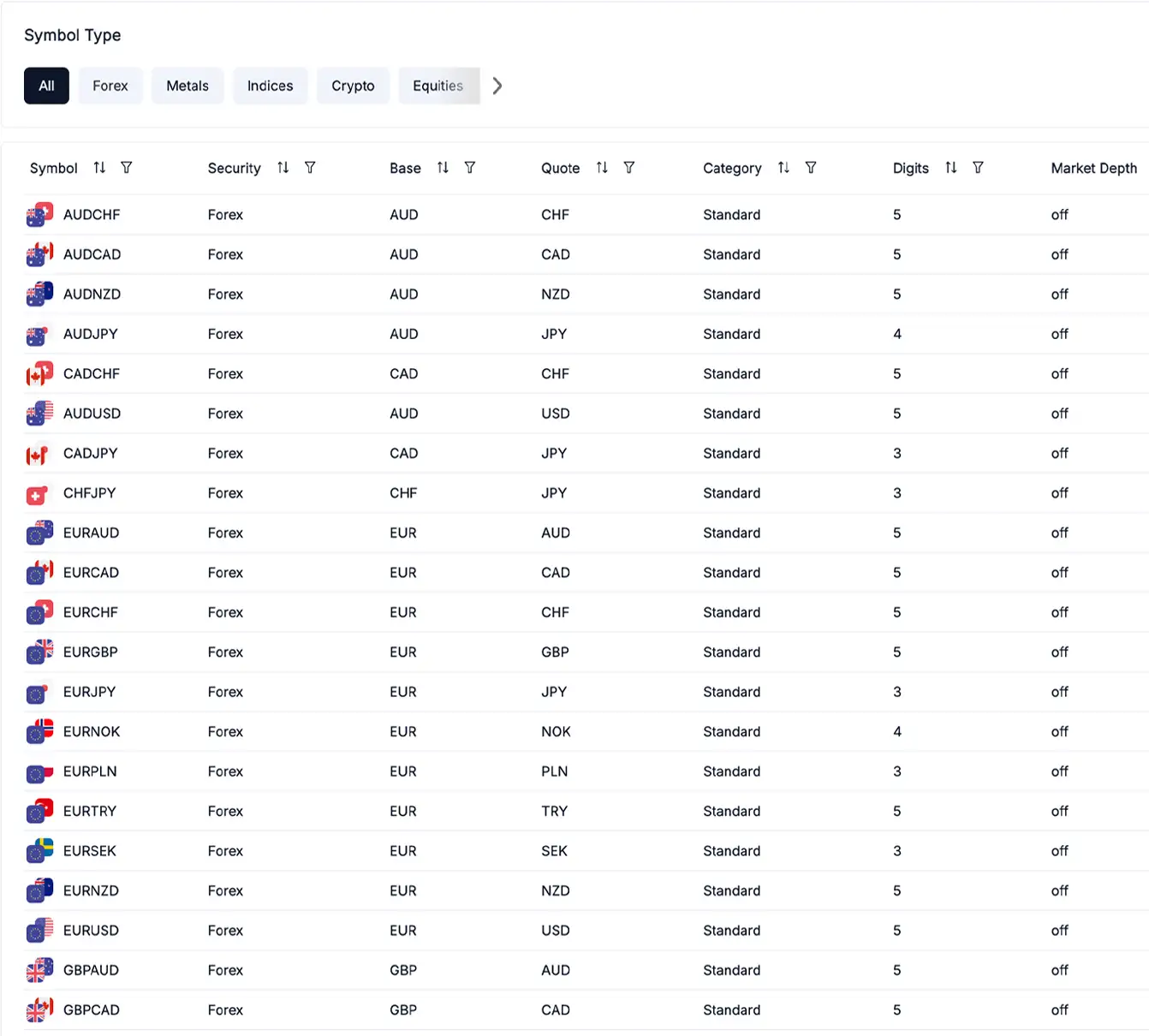Click the Category column filter funnel
Image resolution: width=1149 pixels, height=1036 pixels.
click(x=811, y=168)
